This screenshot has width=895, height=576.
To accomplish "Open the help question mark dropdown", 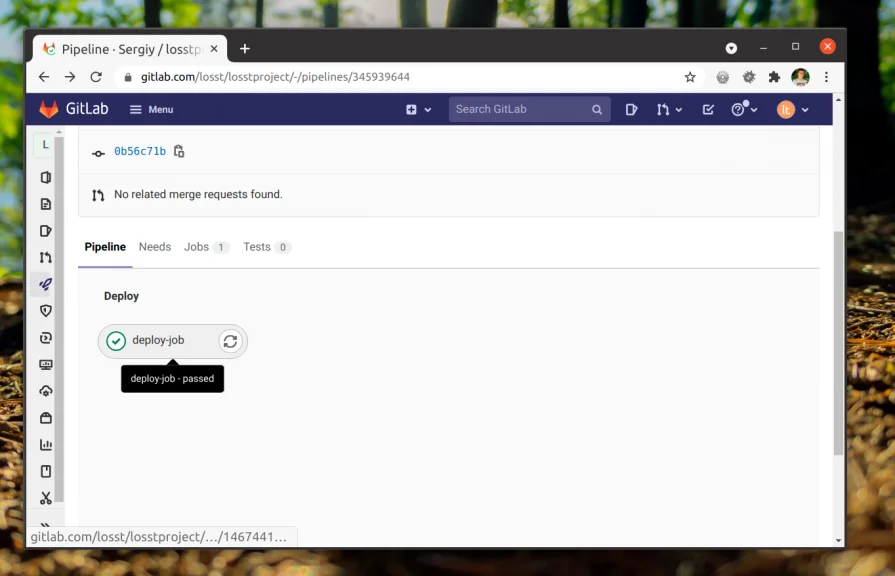I will (743, 110).
